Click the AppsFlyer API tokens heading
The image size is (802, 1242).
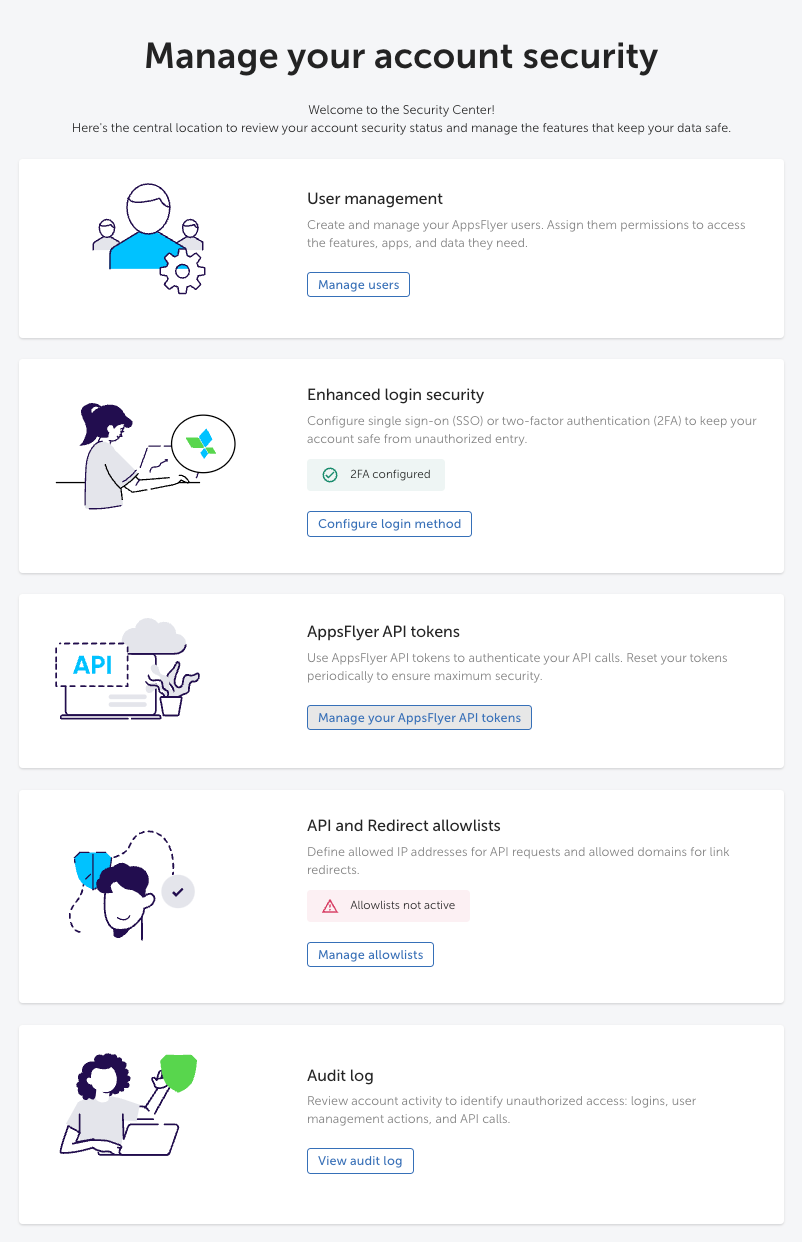tap(384, 631)
